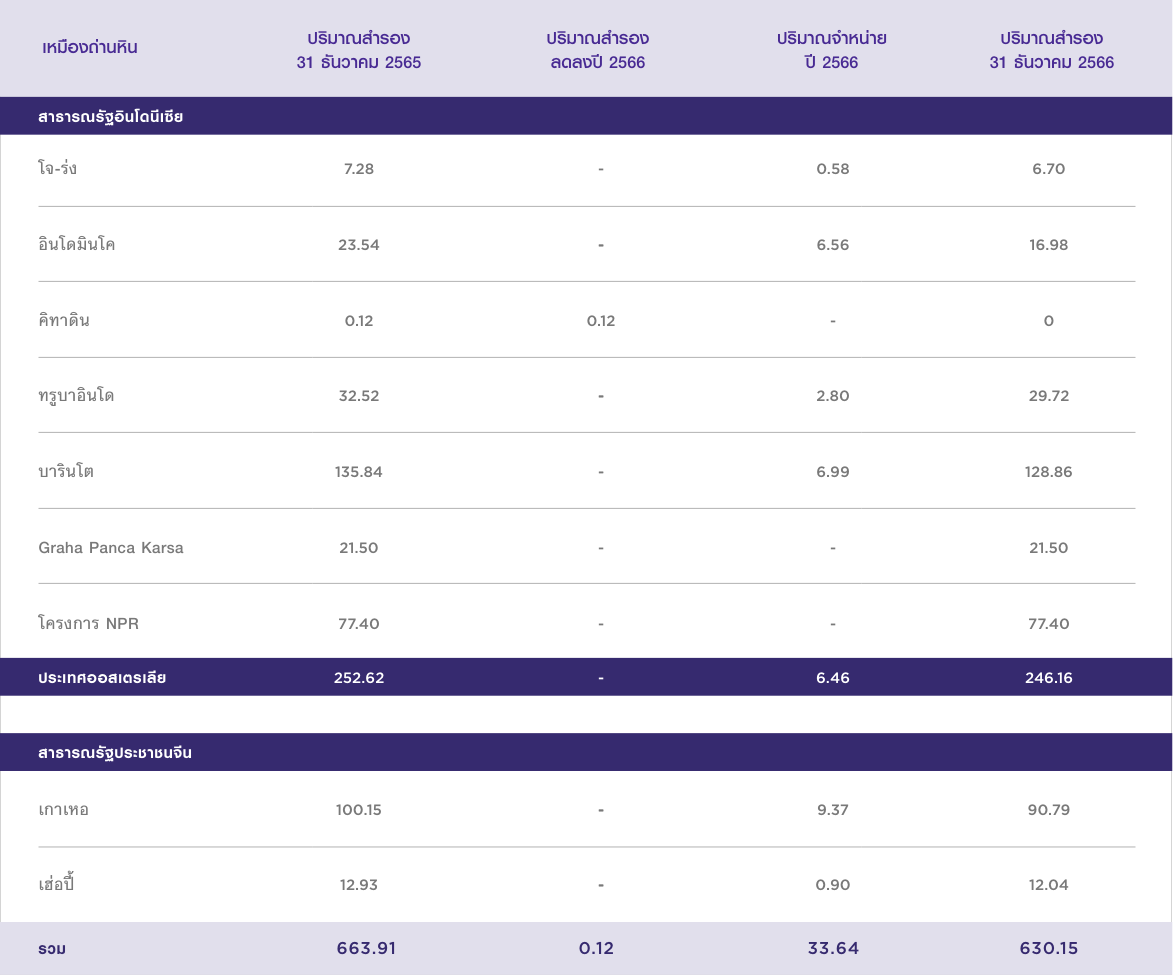Select the row label 'อินโดมินโค'
Screen dimensions: 1173x975
(77, 245)
